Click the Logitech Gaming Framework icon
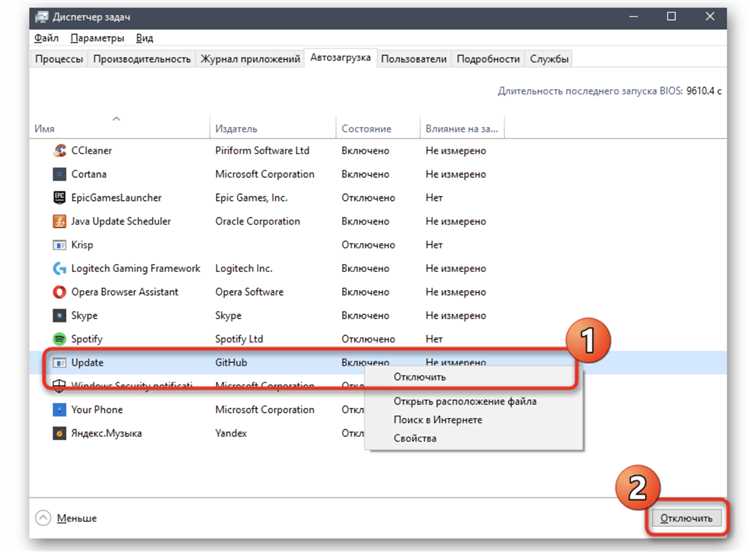 pos(59,268)
